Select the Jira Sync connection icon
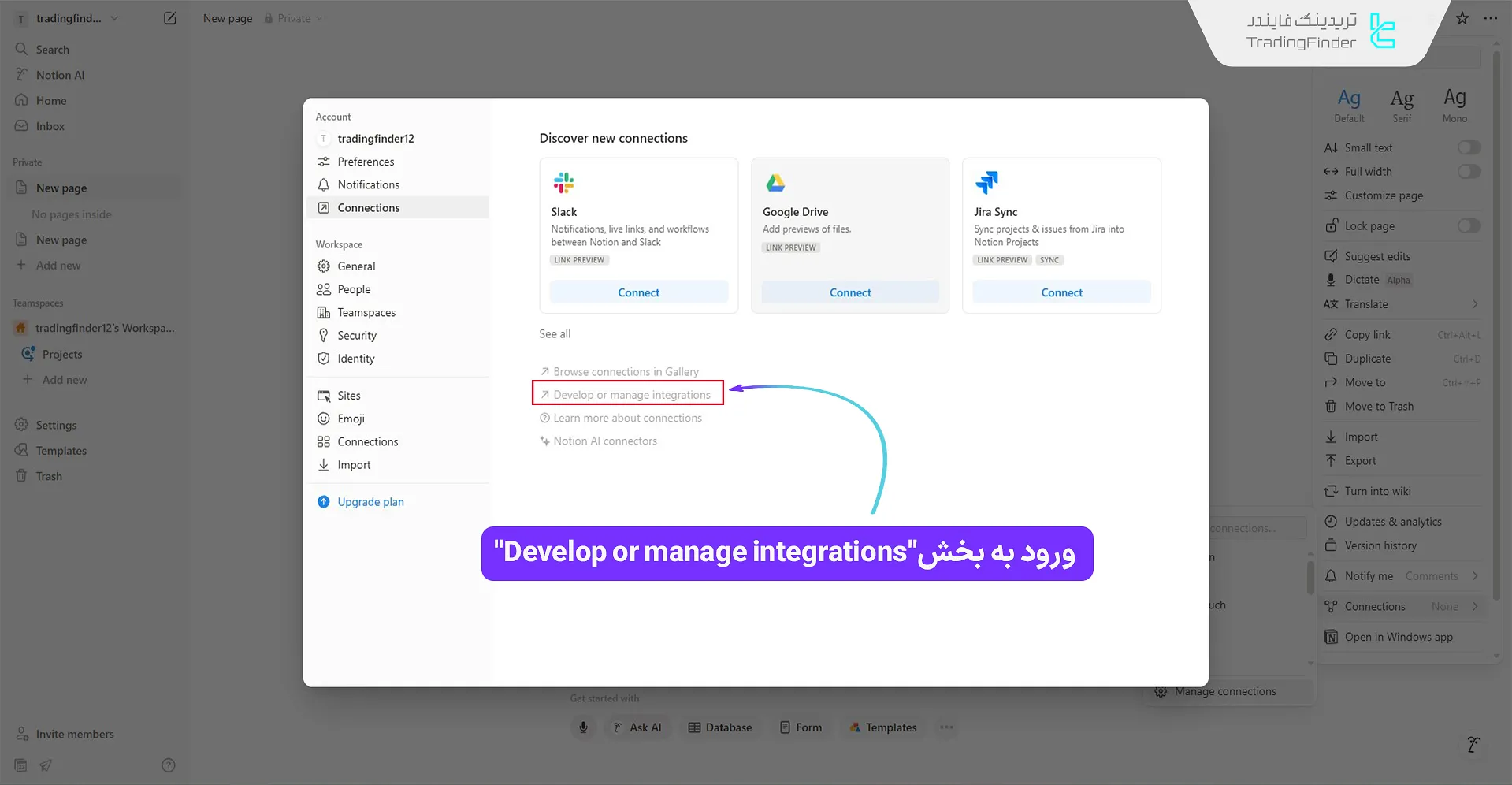This screenshot has width=1512, height=785. pos(986,182)
